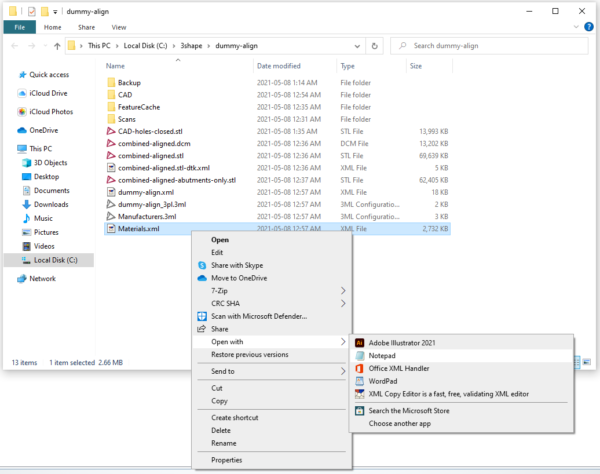The width and height of the screenshot is (600, 474).
Task: Choose Notepad from Open with list
Action: click(384, 355)
